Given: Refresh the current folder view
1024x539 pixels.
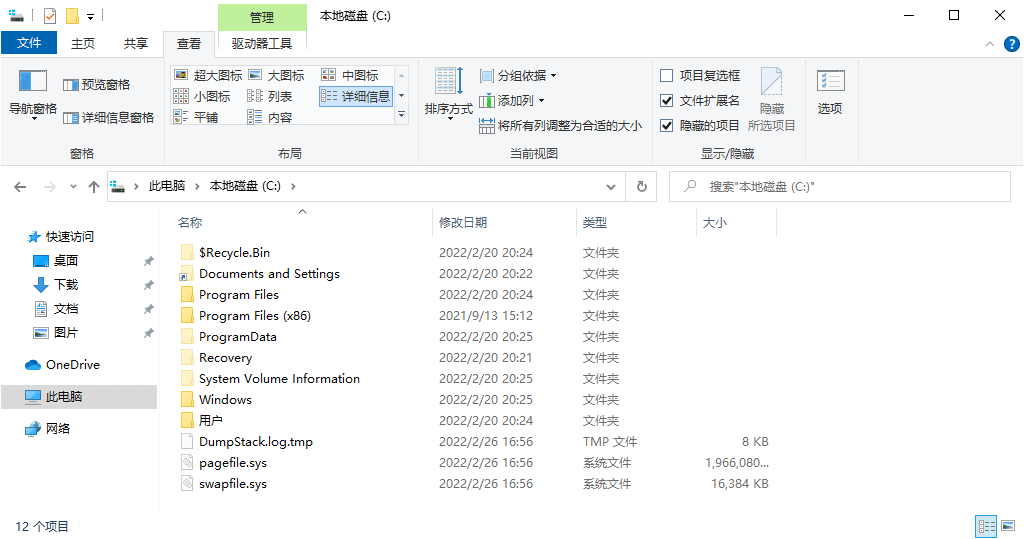Looking at the screenshot, I should (x=641, y=187).
